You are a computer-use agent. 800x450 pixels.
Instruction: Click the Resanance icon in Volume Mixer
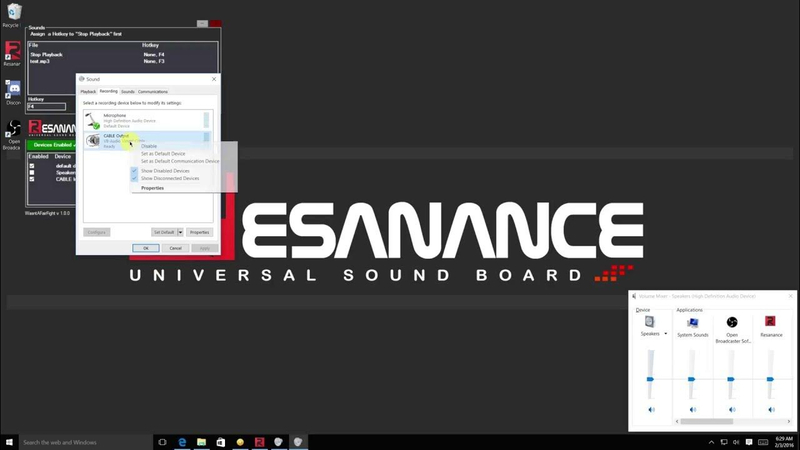coord(770,321)
